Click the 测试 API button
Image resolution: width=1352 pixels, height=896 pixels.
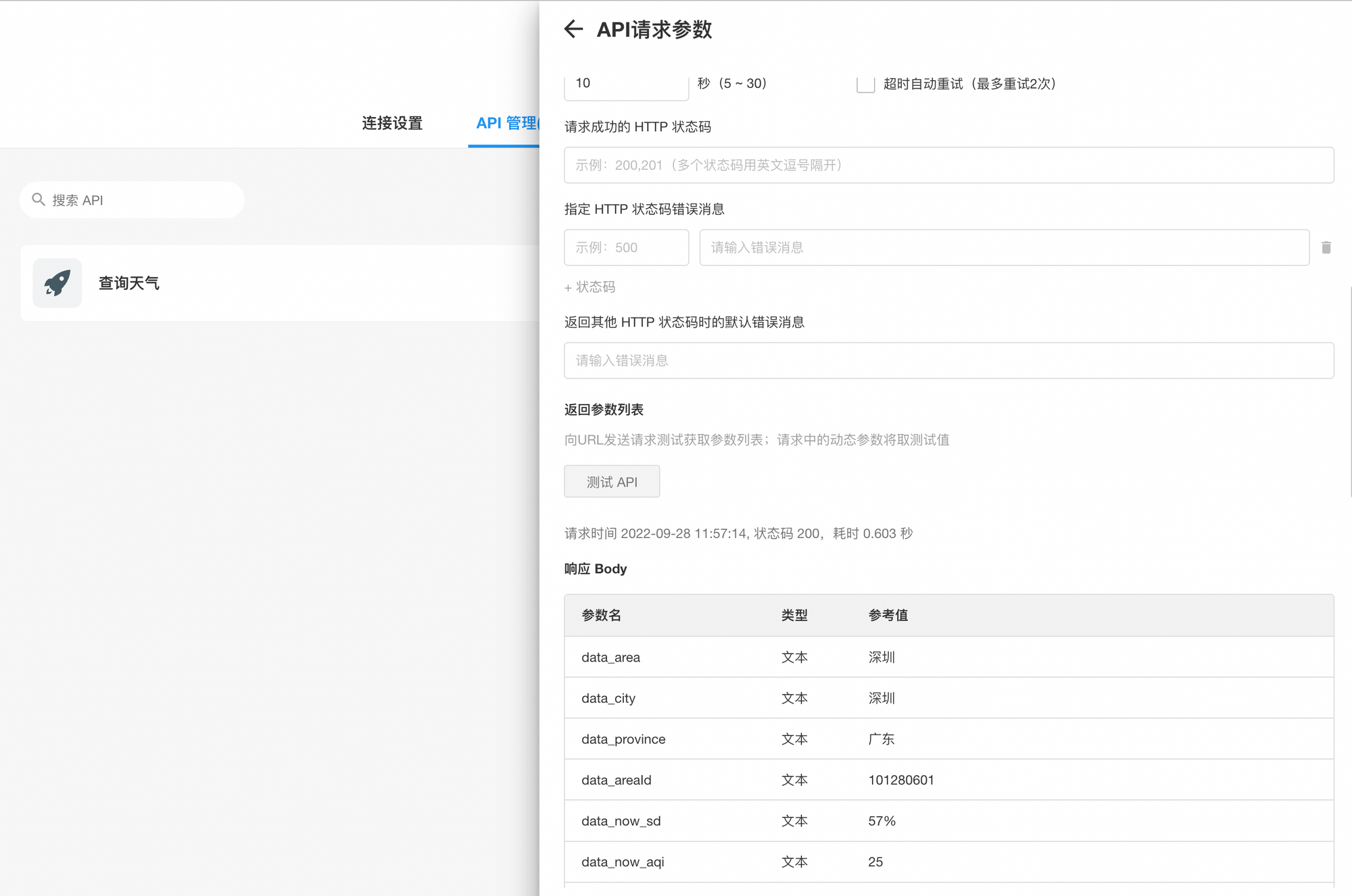coord(611,481)
